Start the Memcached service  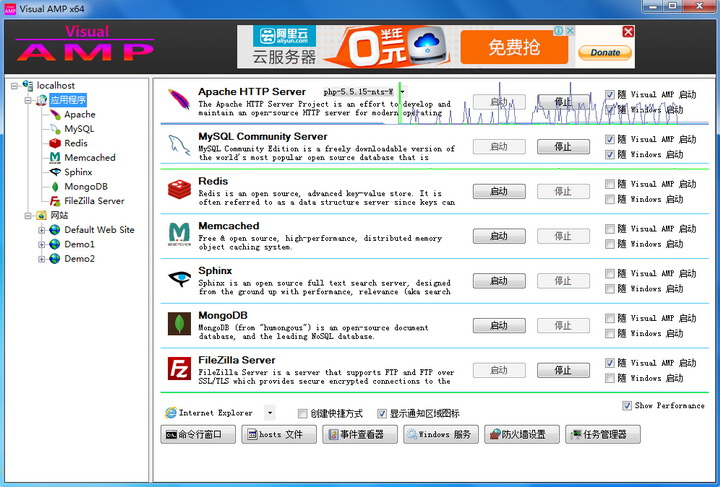499,236
